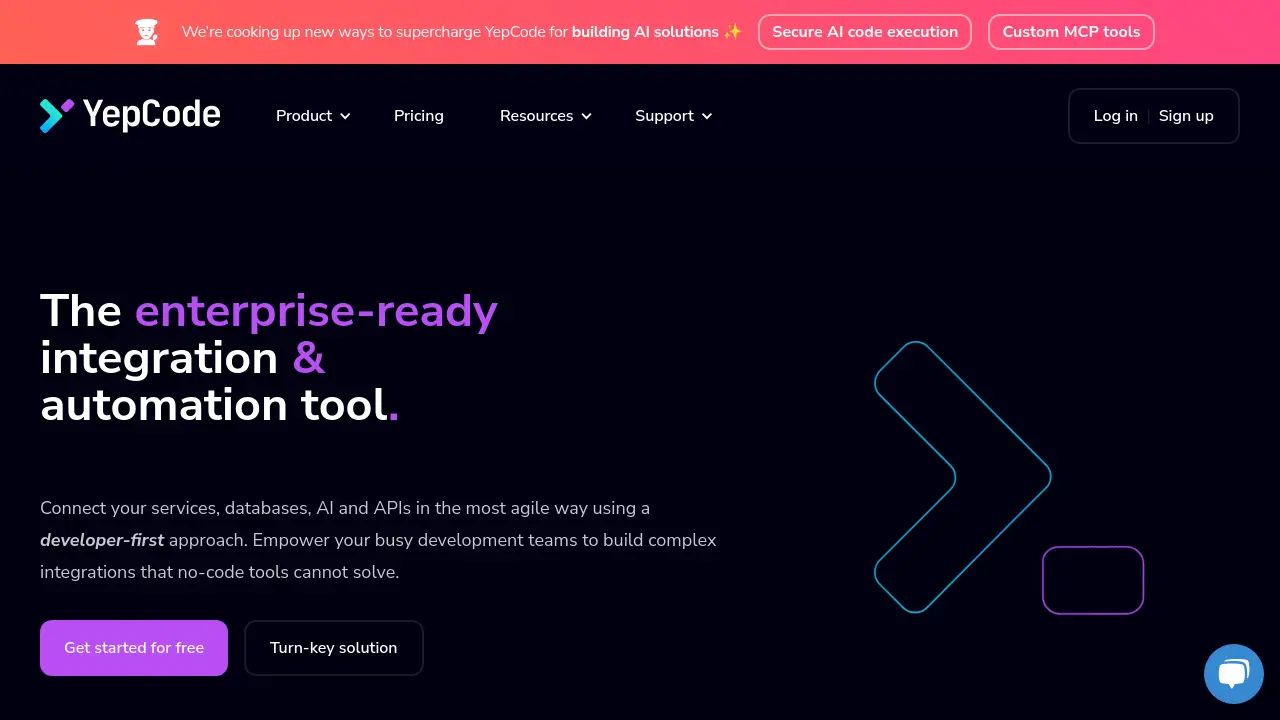This screenshot has height=720, width=1280.
Task: Click the Log in link
Action: 1116,116
